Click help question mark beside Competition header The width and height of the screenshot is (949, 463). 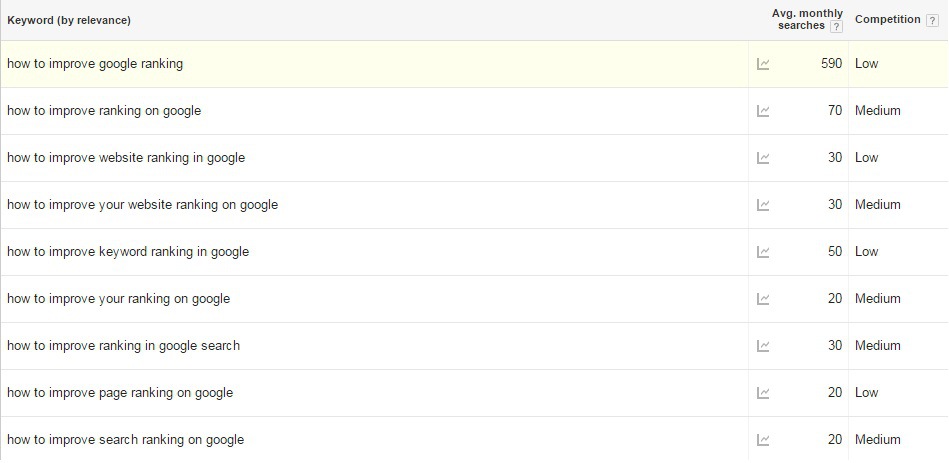click(932, 21)
